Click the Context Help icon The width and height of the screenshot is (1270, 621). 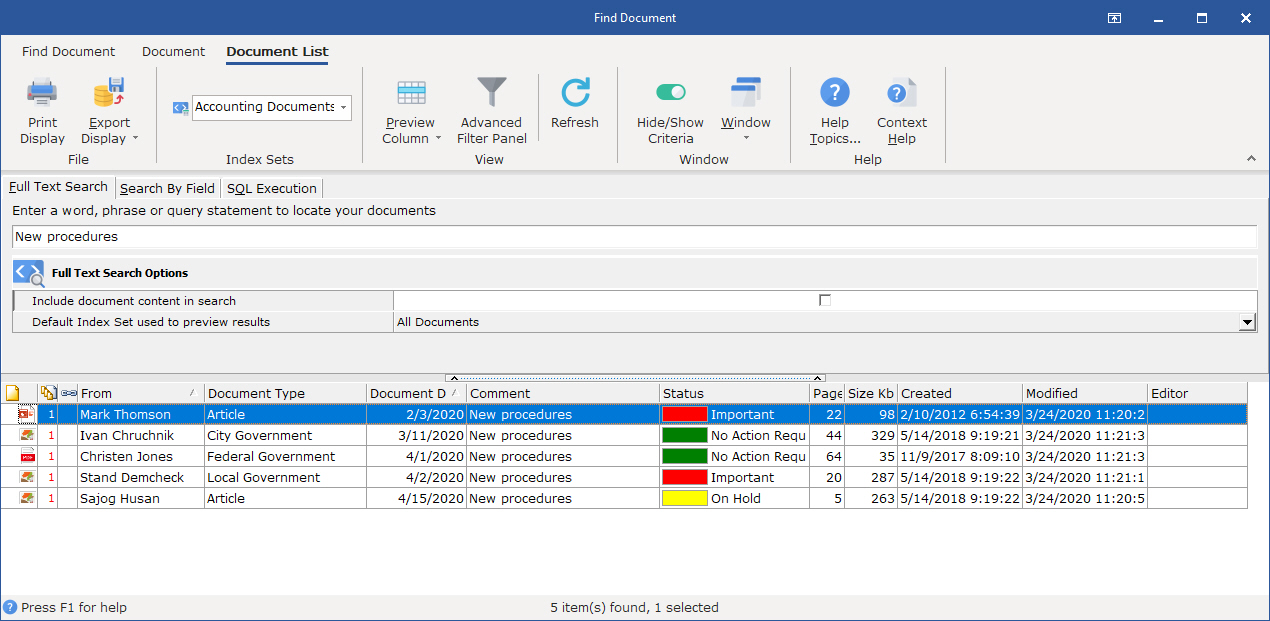pyautogui.click(x=901, y=93)
